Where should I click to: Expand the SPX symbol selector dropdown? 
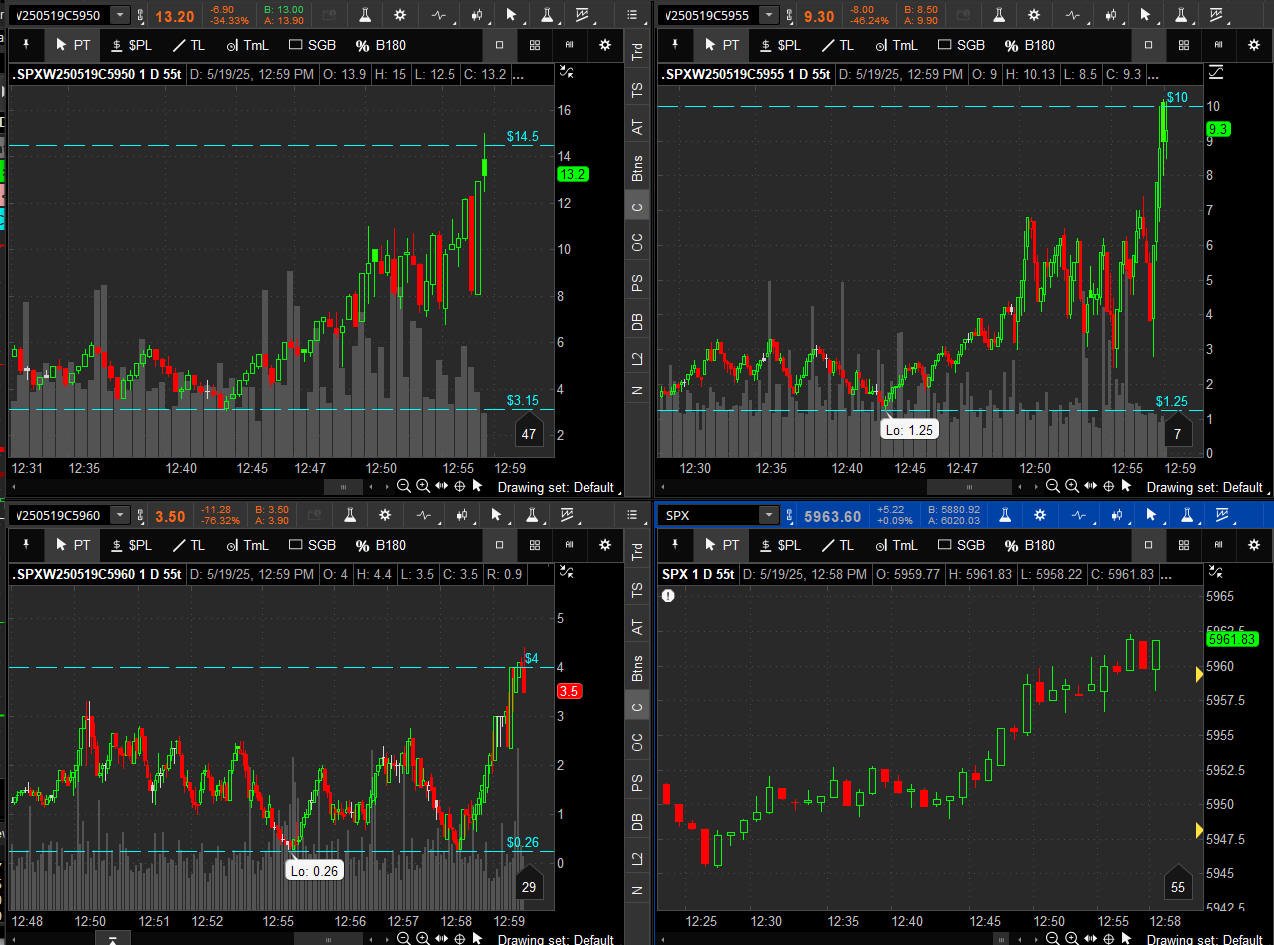[768, 515]
